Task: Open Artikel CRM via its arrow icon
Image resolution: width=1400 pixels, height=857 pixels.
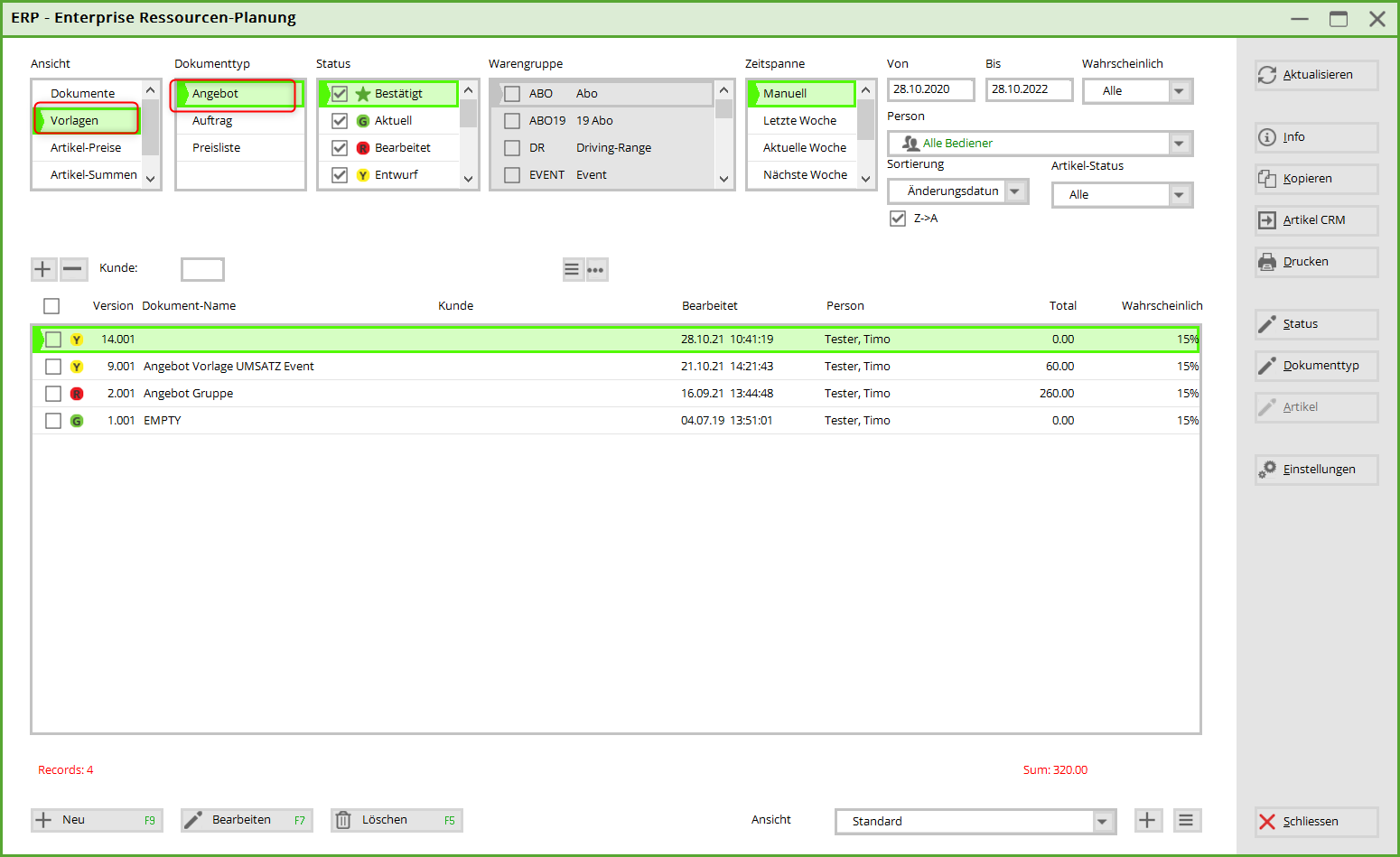Action: pyautogui.click(x=1267, y=220)
